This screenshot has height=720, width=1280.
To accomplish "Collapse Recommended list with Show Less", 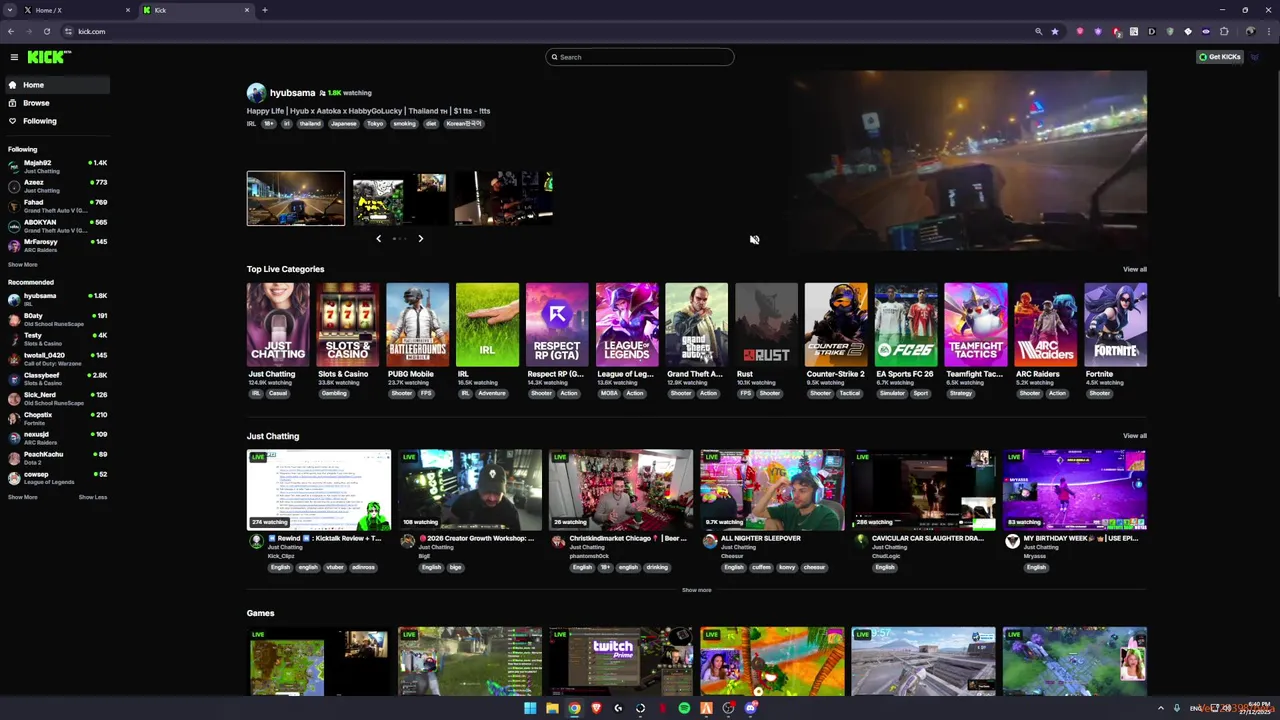I will tap(93, 497).
